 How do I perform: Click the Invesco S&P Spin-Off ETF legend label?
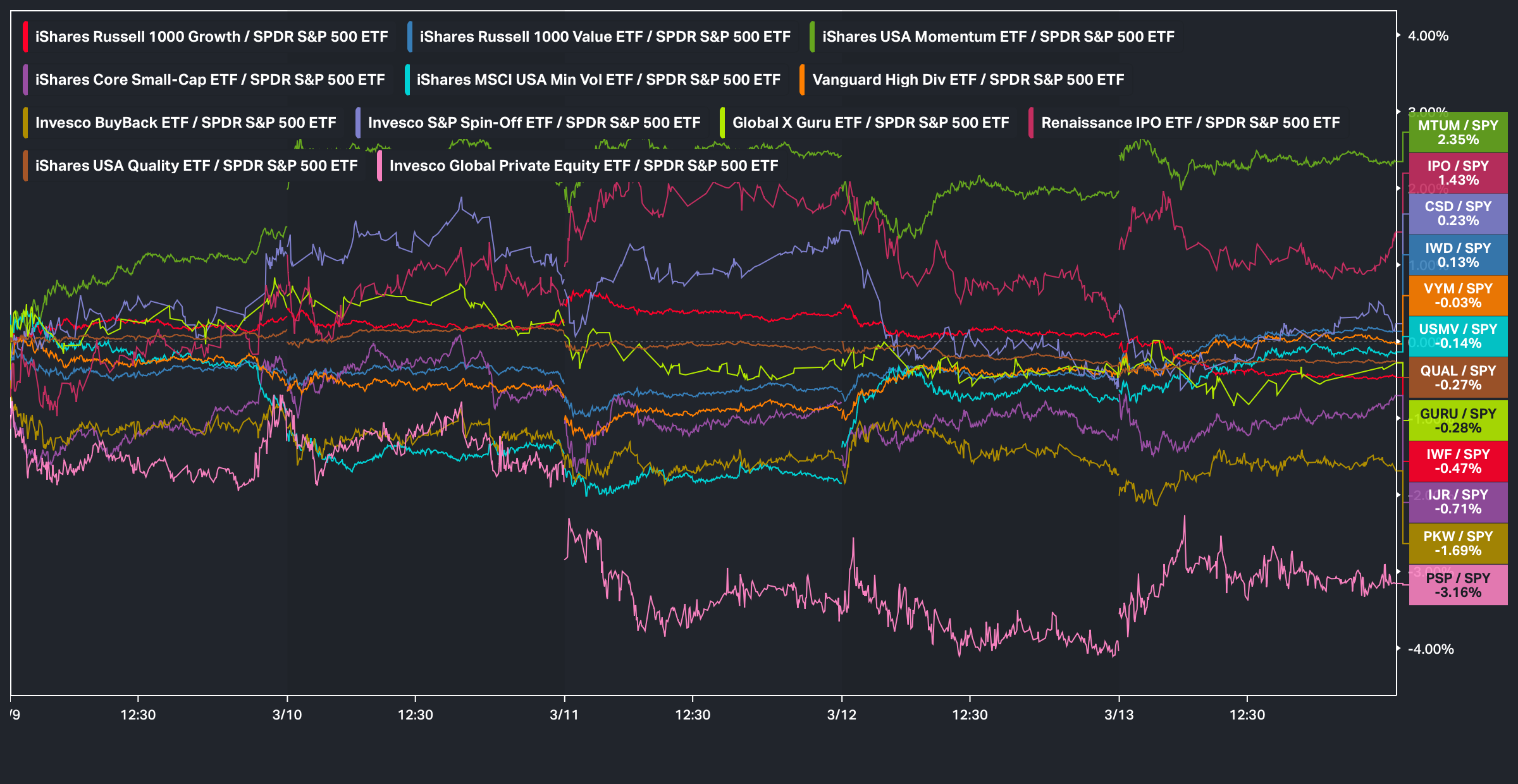(x=534, y=123)
